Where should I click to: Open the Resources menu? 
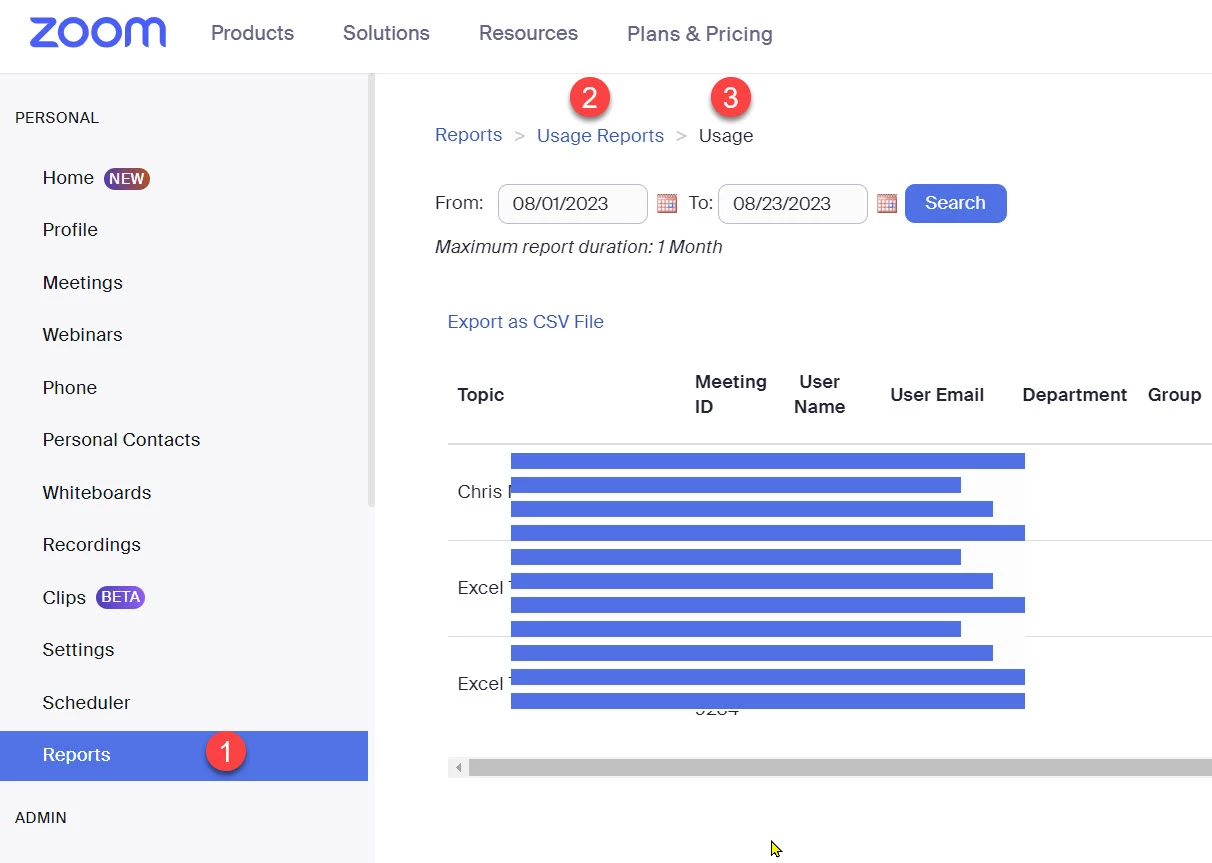point(528,33)
